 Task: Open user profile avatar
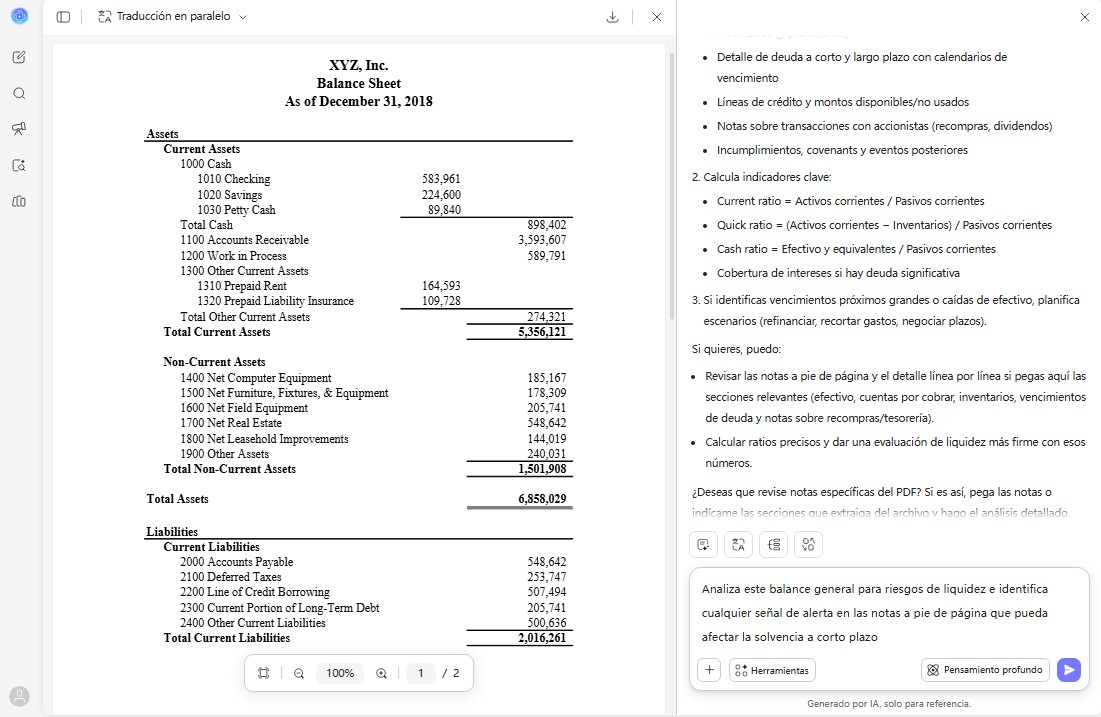[x=20, y=696]
